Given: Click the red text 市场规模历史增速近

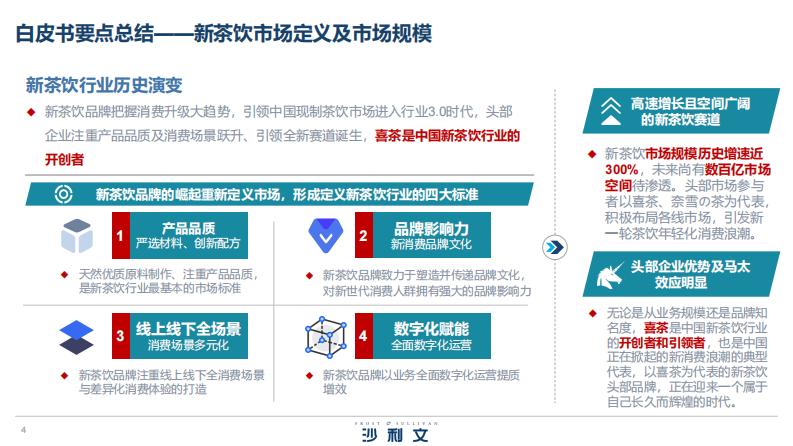Looking at the screenshot, I should click(704, 153).
